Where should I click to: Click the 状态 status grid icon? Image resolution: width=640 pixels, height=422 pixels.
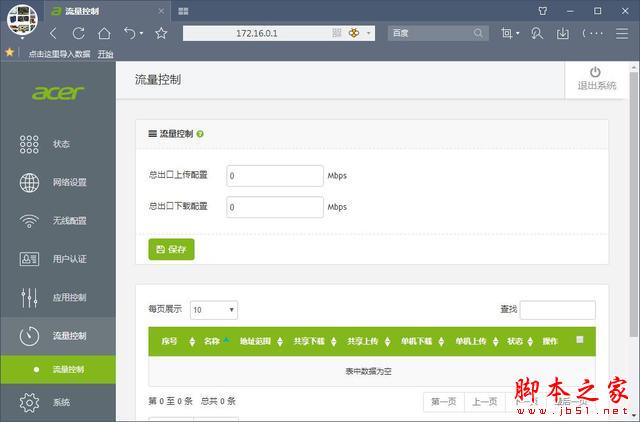point(29,144)
